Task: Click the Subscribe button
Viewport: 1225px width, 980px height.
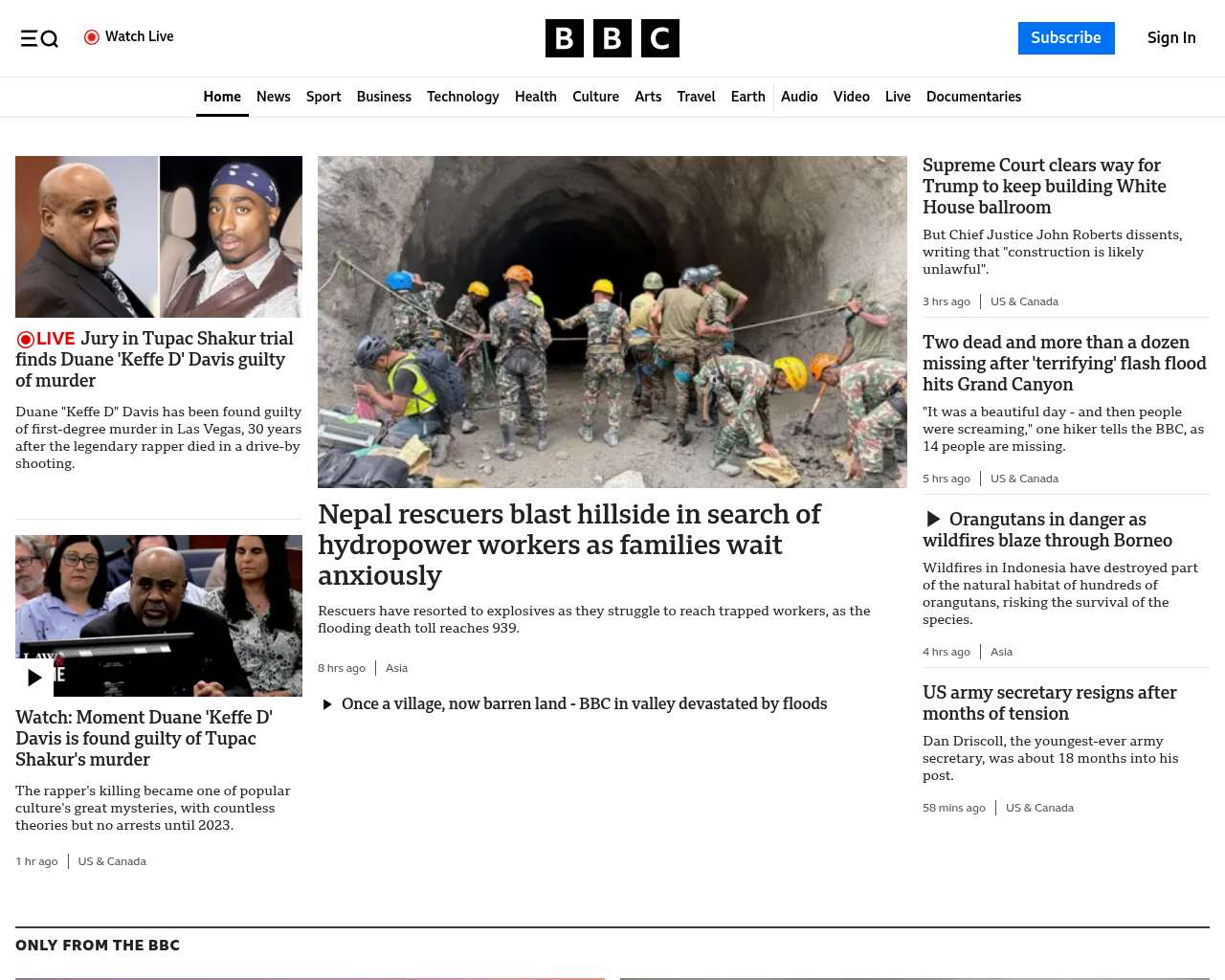Action: (1066, 38)
